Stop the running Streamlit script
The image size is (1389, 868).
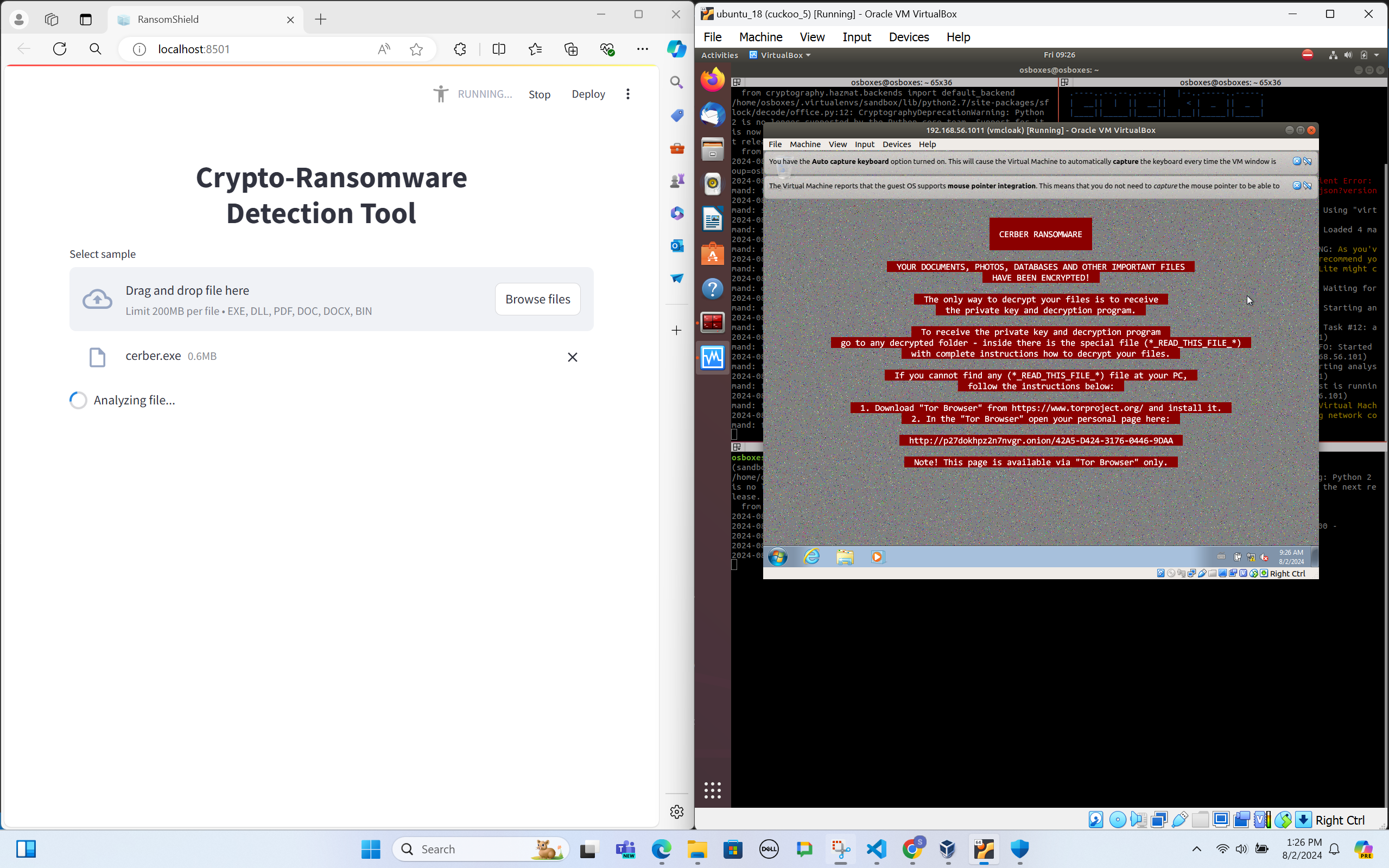539,94
